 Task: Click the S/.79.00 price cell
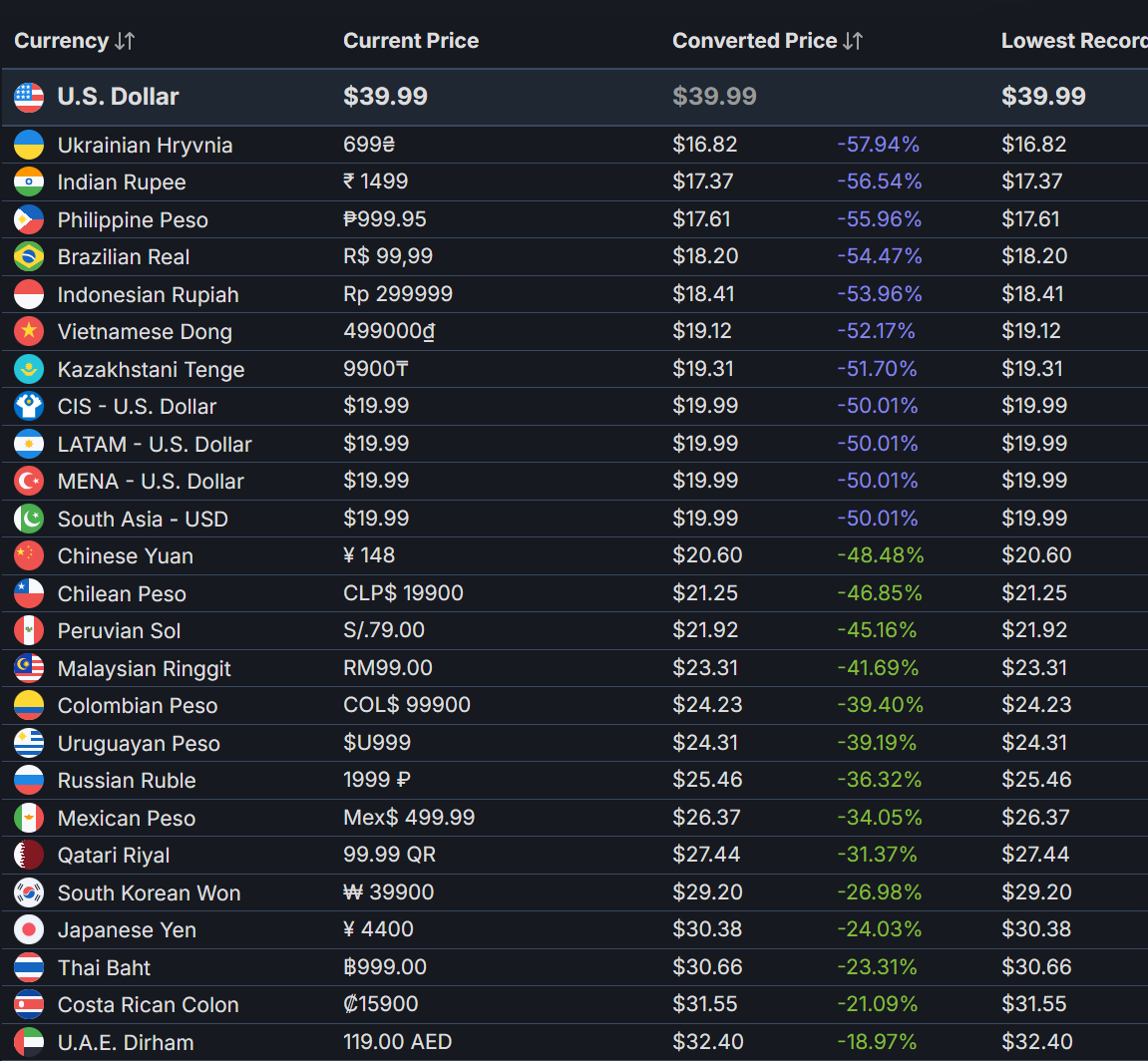click(x=384, y=629)
